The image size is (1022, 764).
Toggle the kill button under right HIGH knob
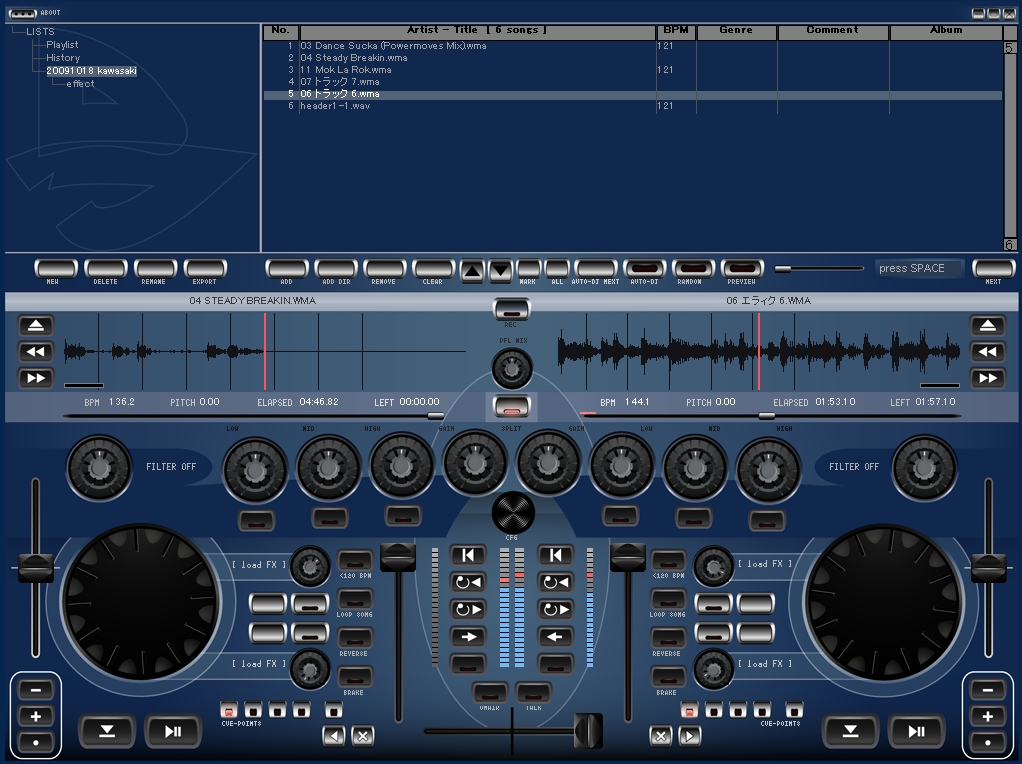tap(767, 520)
